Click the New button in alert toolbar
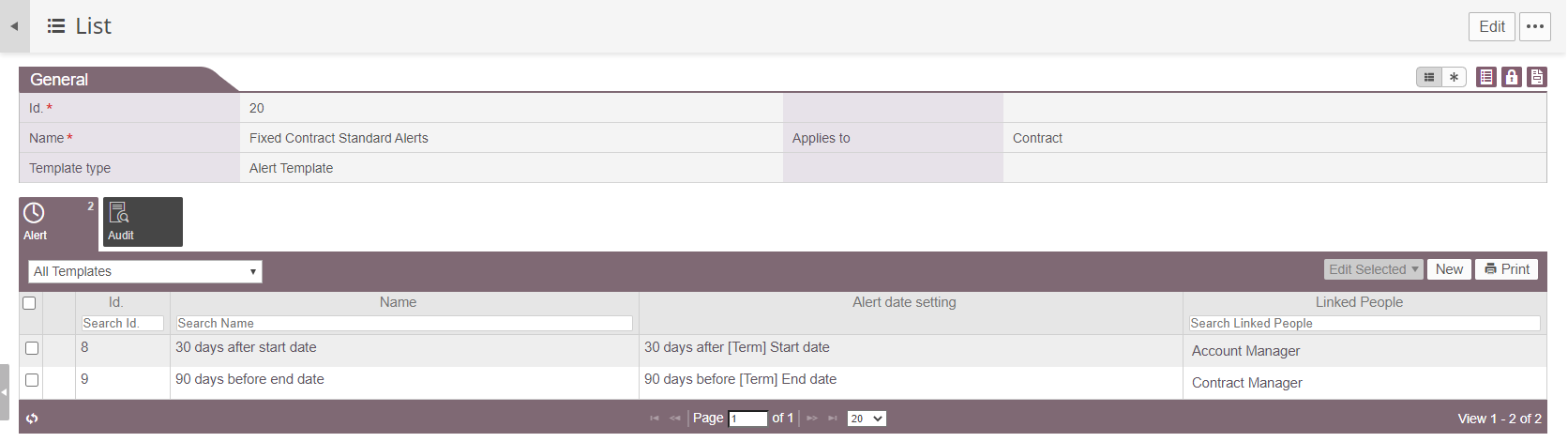The height and width of the screenshot is (442, 1568). tap(1449, 269)
